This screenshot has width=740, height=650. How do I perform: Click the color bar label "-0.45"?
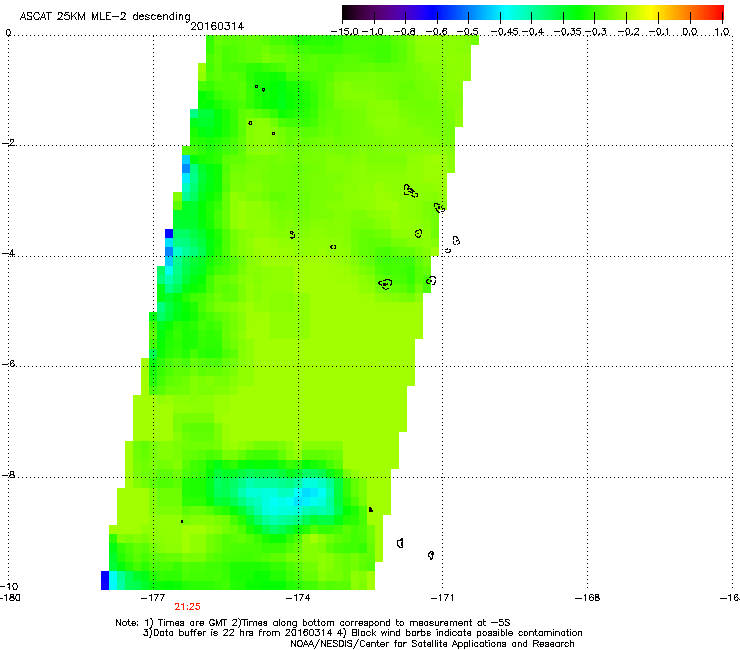(504, 32)
